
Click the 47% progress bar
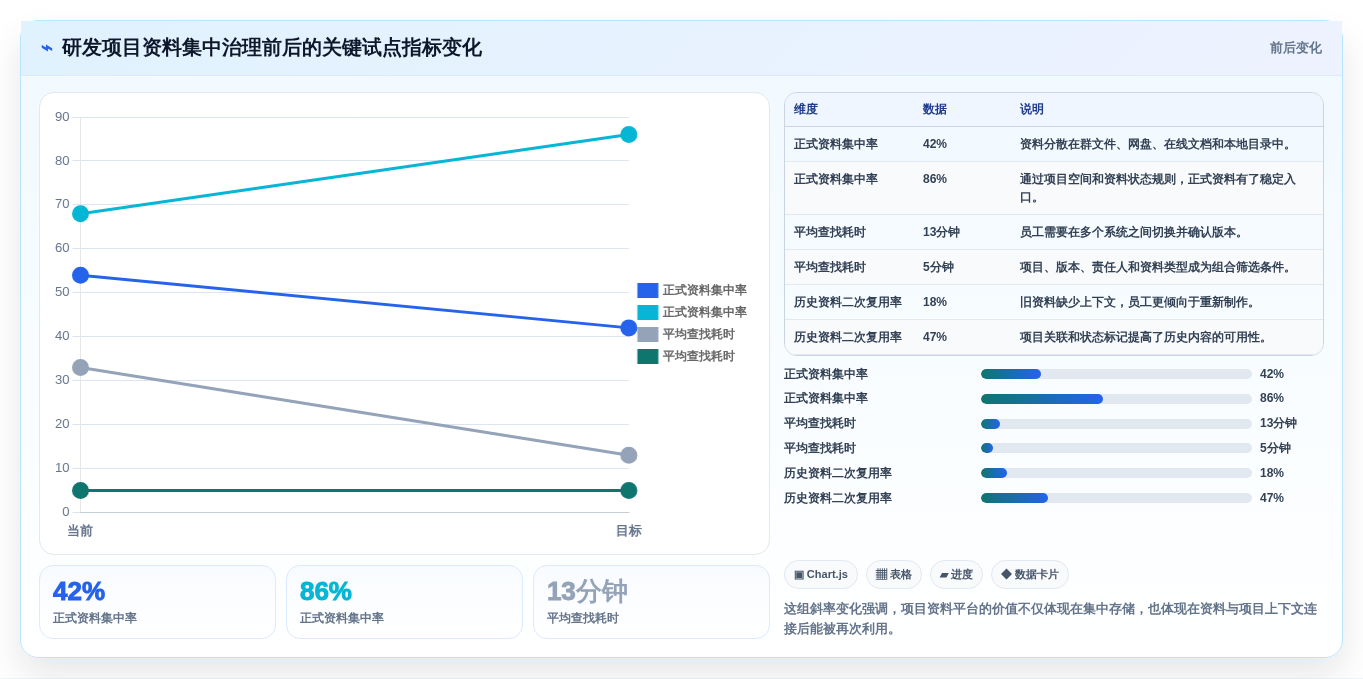pyautogui.click(x=1116, y=498)
